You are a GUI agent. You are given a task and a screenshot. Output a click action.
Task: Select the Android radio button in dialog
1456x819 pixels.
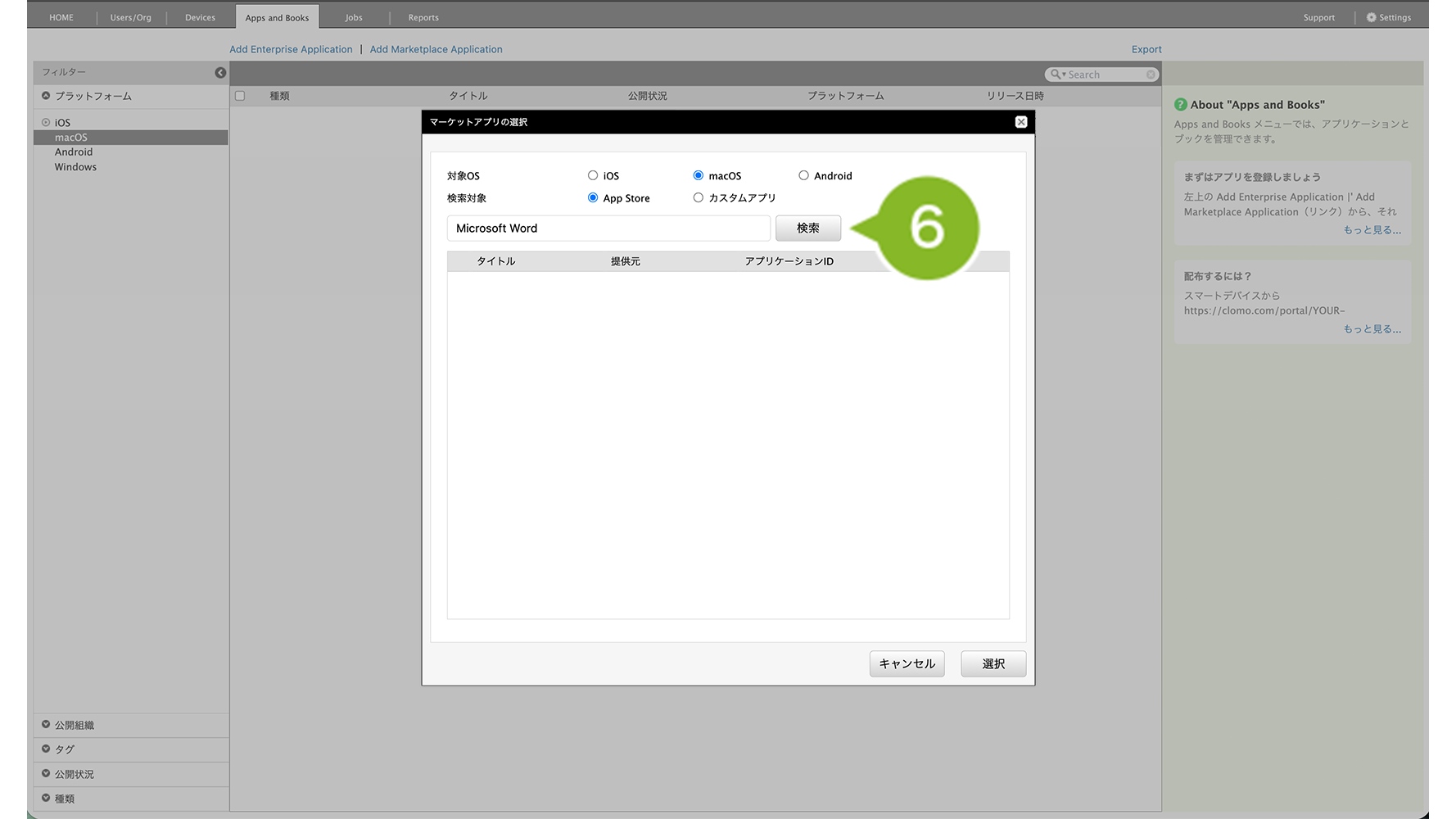pos(804,175)
